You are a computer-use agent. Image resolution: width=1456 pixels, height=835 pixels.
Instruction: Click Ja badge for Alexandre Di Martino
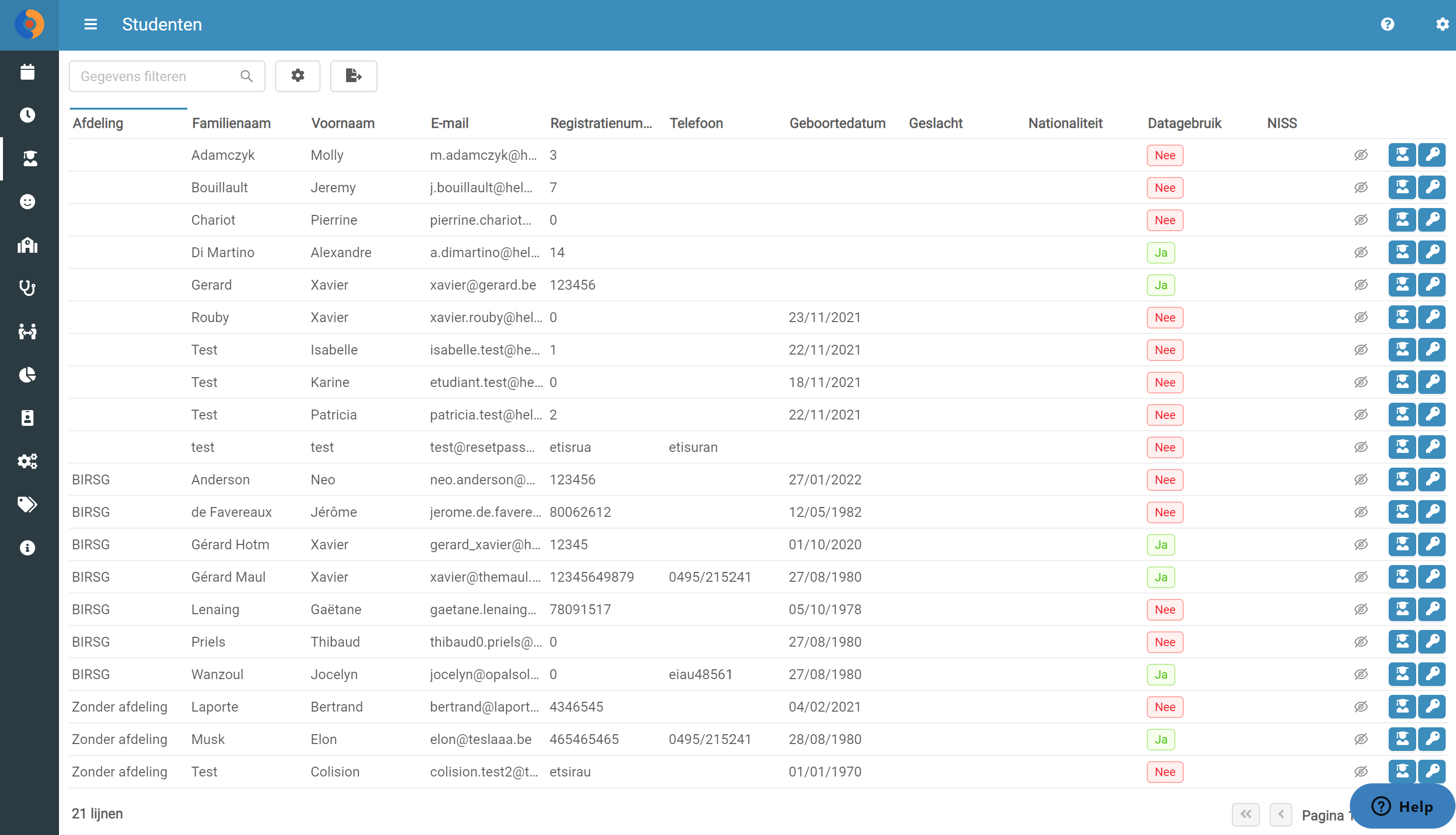[x=1161, y=252]
